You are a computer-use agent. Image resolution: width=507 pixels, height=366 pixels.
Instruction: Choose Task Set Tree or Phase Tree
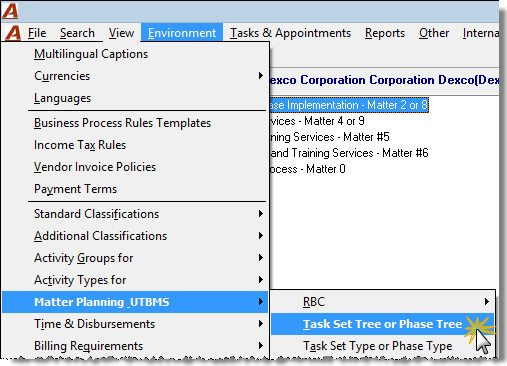tap(382, 324)
